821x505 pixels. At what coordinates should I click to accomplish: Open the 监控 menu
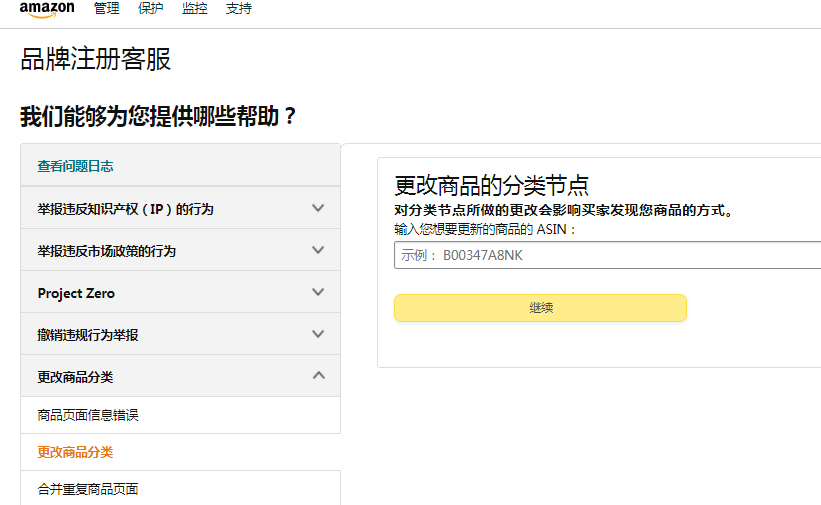(195, 9)
